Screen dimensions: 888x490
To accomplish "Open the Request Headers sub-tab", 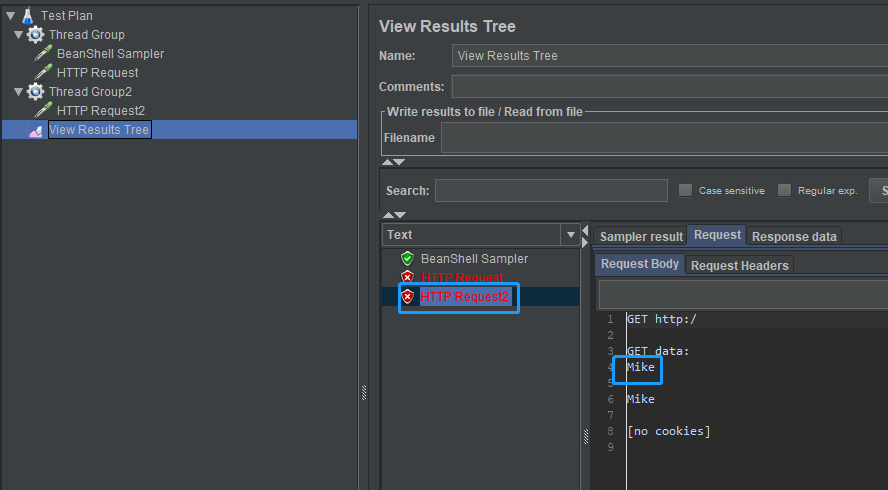I will (x=739, y=266).
